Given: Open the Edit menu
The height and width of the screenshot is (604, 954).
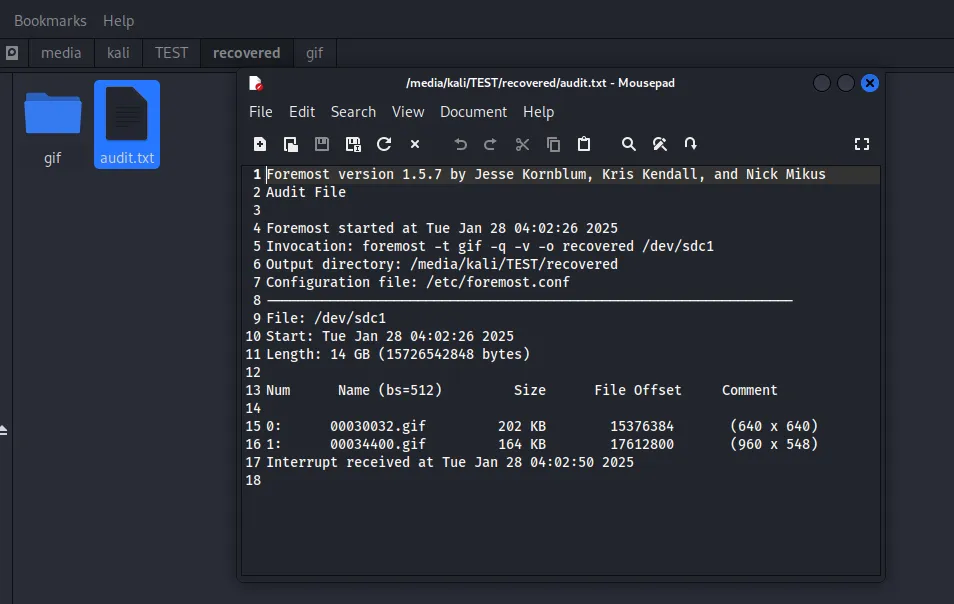Looking at the screenshot, I should pyautogui.click(x=302, y=112).
